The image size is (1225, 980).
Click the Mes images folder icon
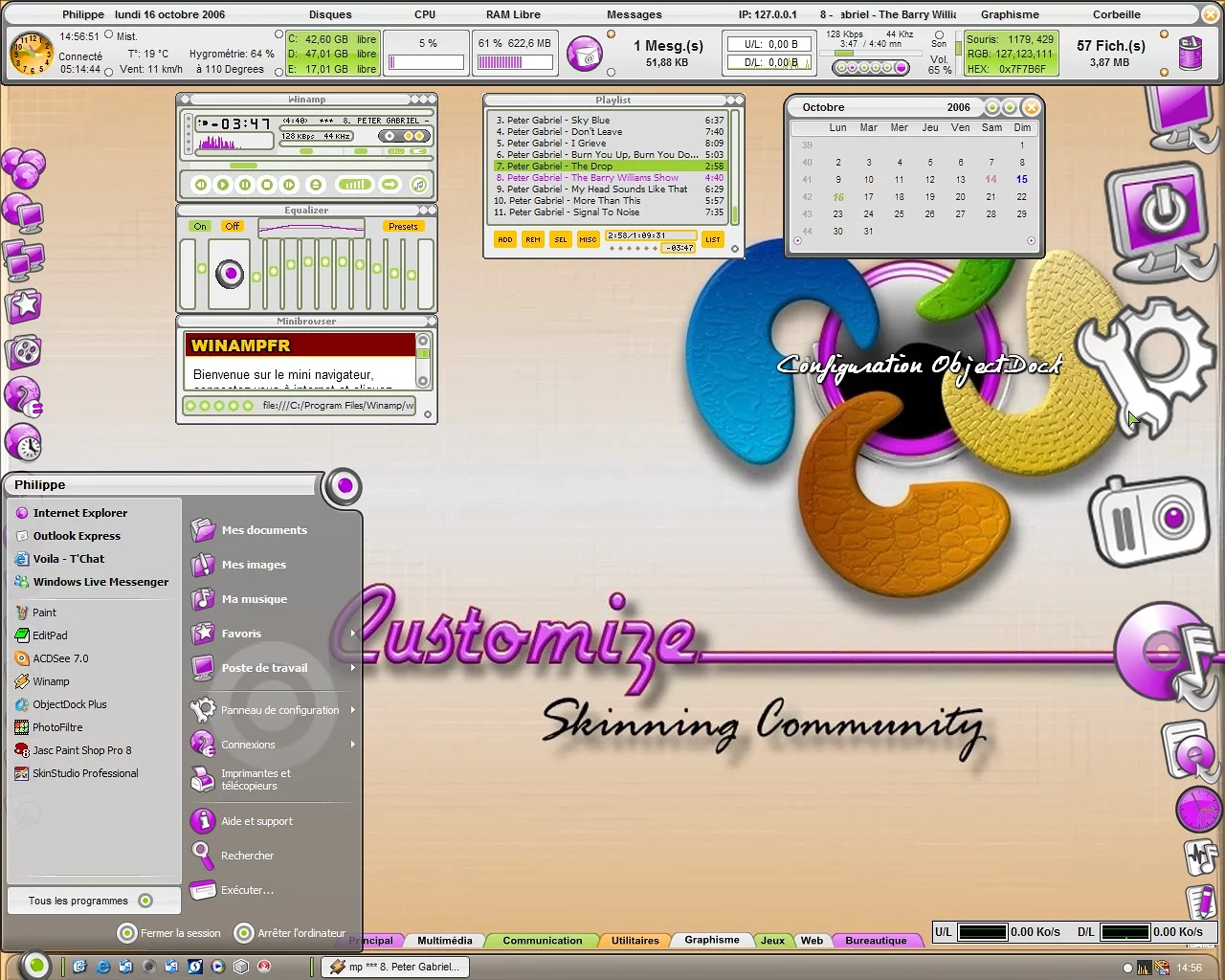202,565
